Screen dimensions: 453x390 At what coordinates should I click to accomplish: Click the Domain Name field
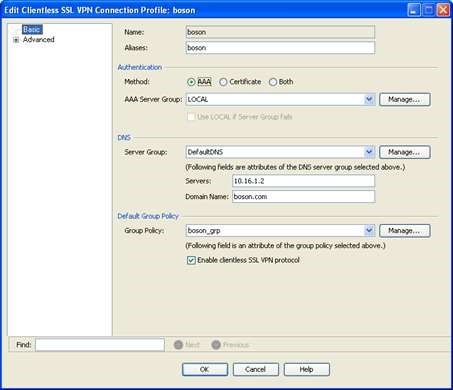point(303,197)
